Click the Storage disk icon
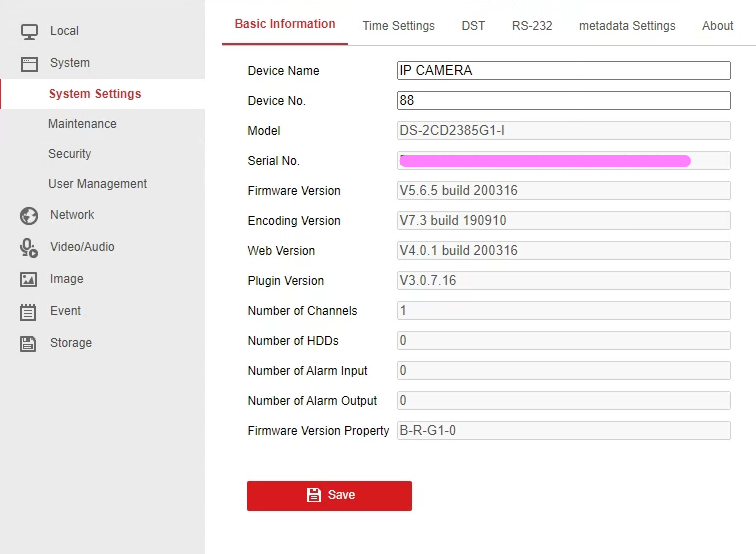The width and height of the screenshot is (756, 554). pyautogui.click(x=29, y=343)
